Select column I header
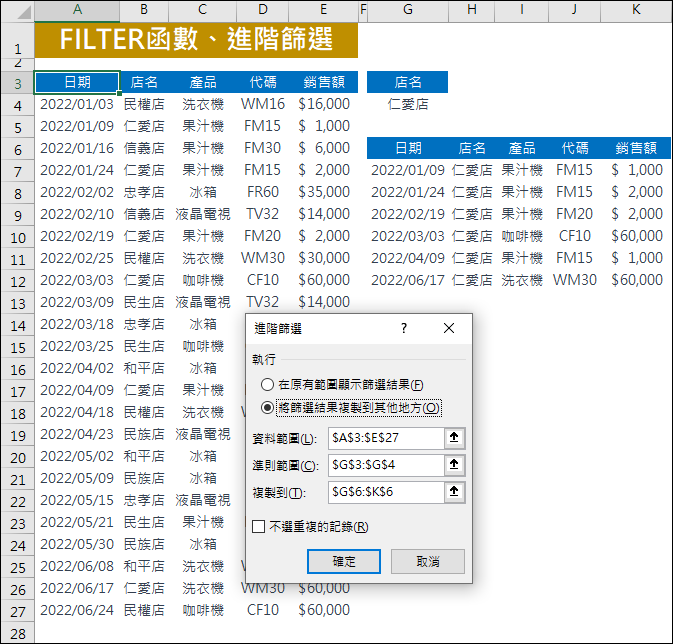 521,10
